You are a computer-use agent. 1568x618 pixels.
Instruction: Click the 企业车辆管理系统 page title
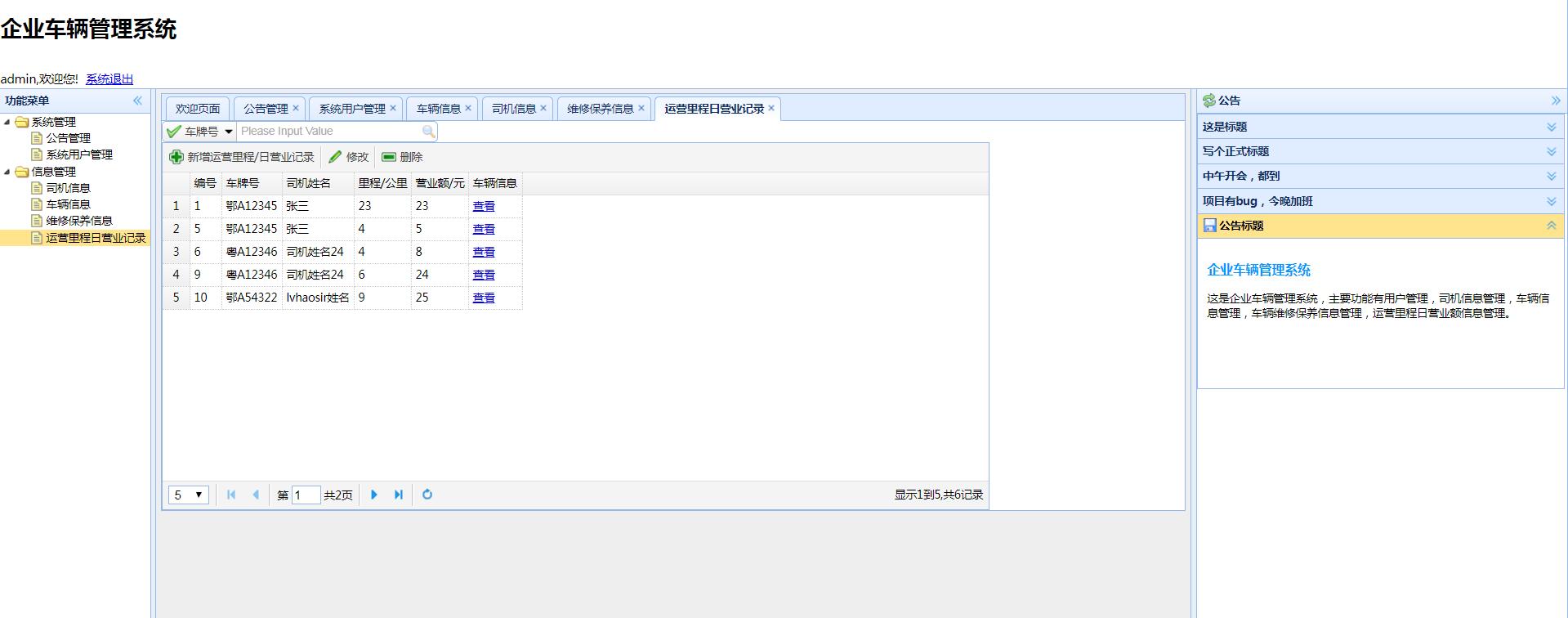coord(88,29)
